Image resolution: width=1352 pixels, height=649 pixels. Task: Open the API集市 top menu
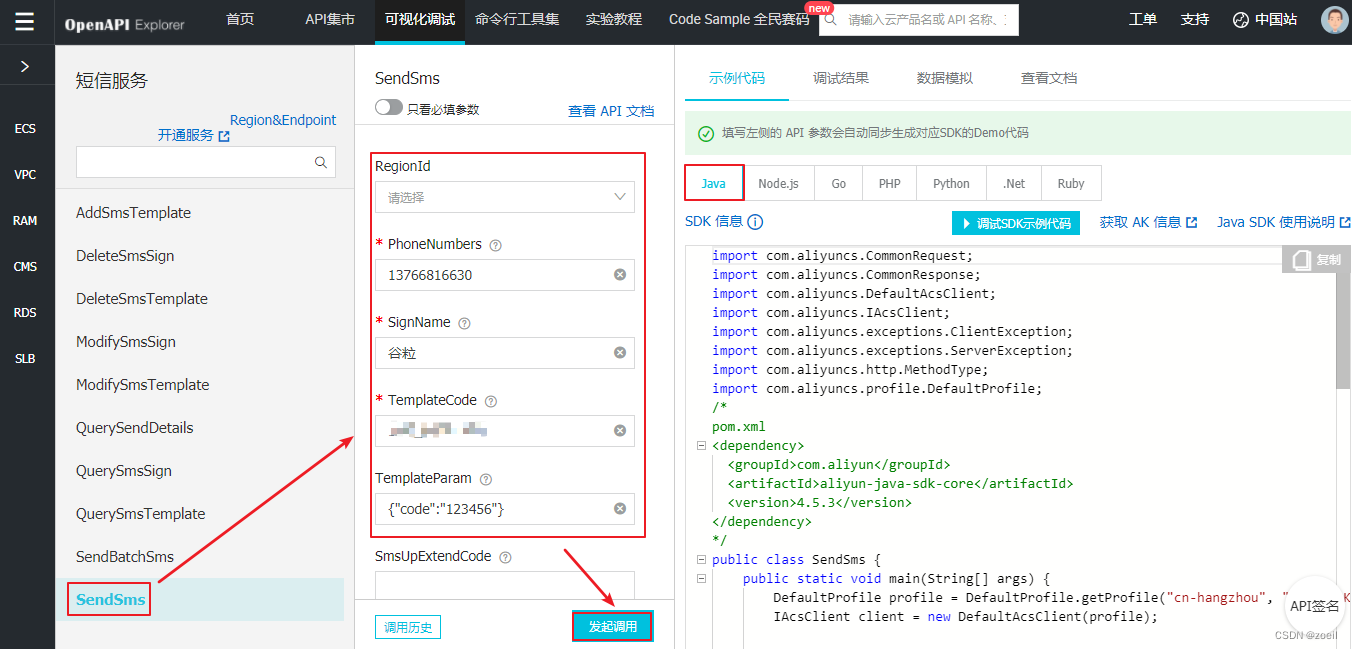[330, 19]
